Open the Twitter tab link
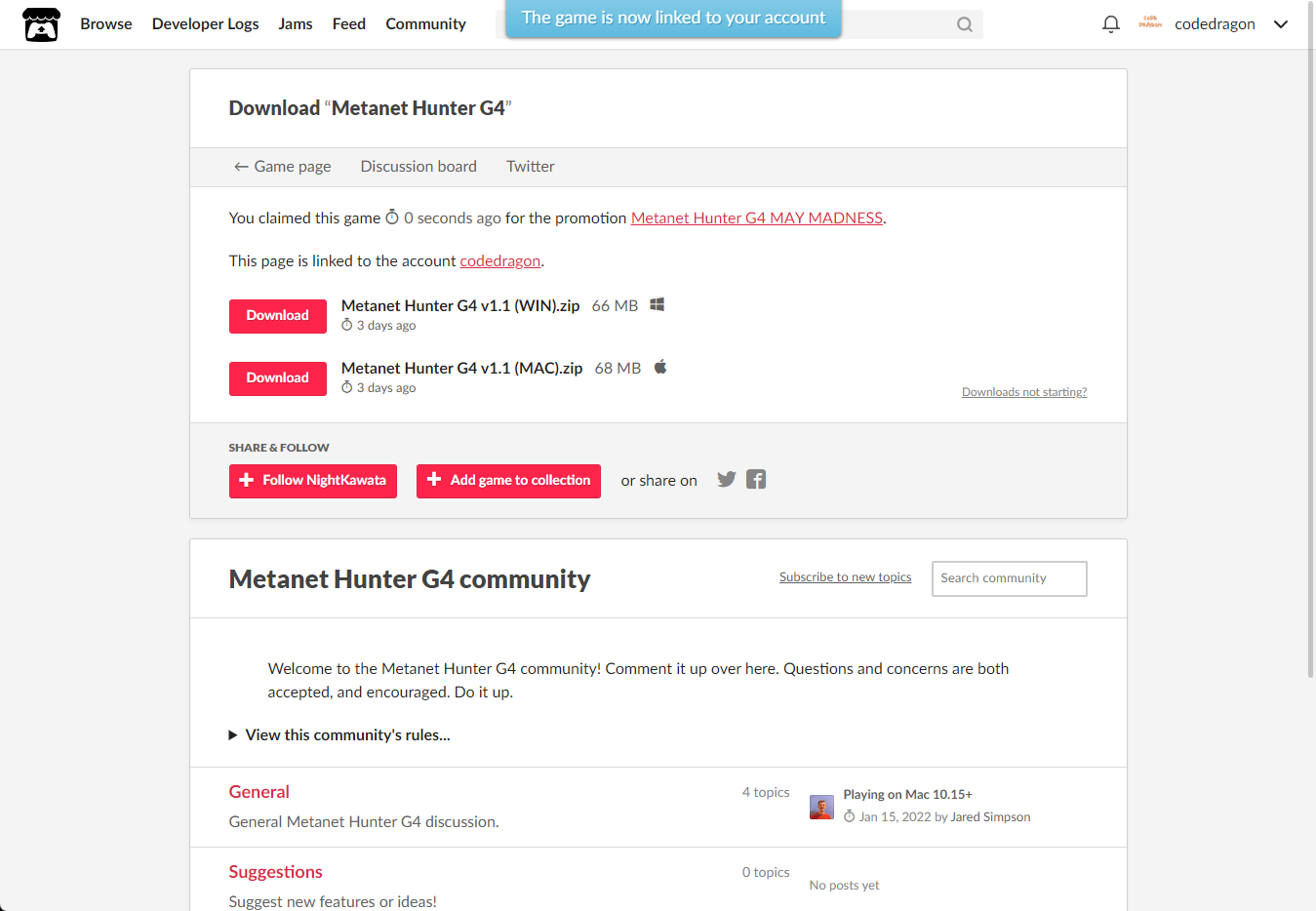 (x=531, y=167)
